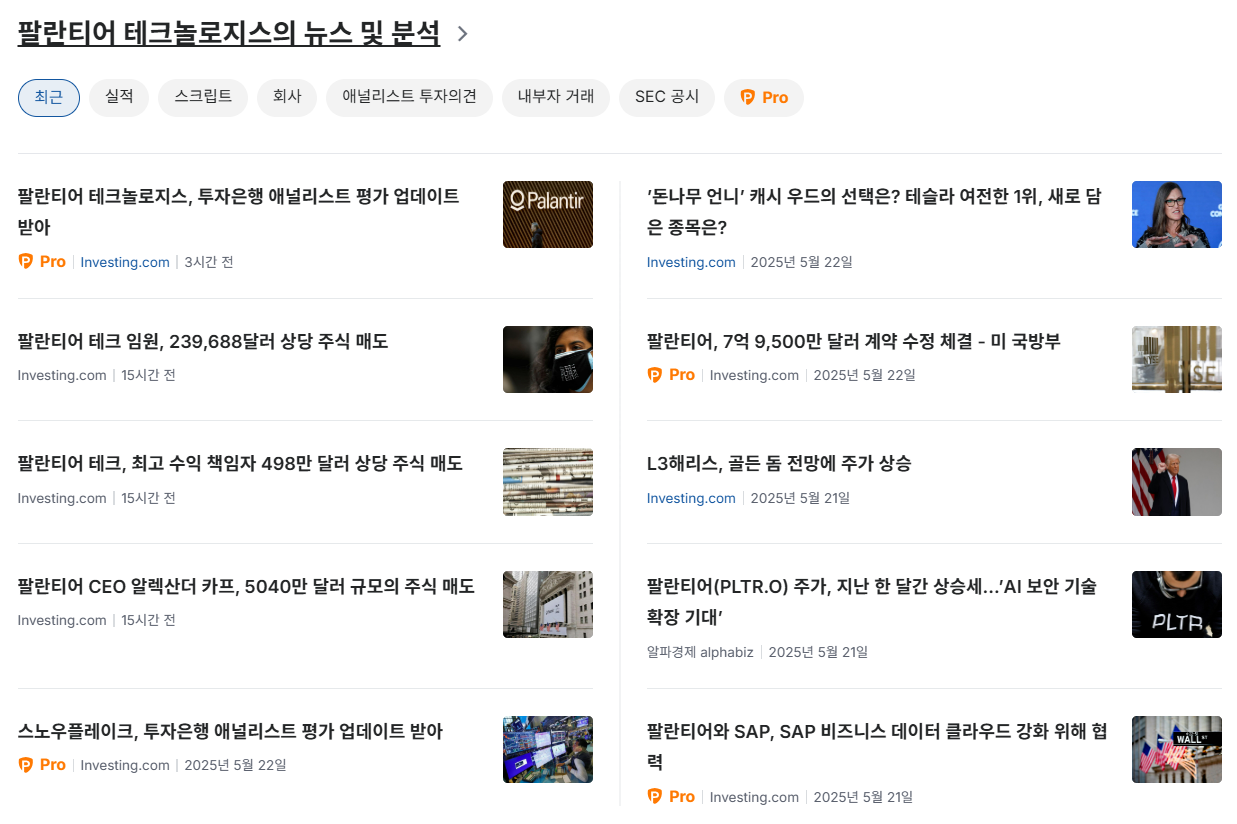
Task: Open the 내부자 거래 tab
Action: click(x=556, y=97)
